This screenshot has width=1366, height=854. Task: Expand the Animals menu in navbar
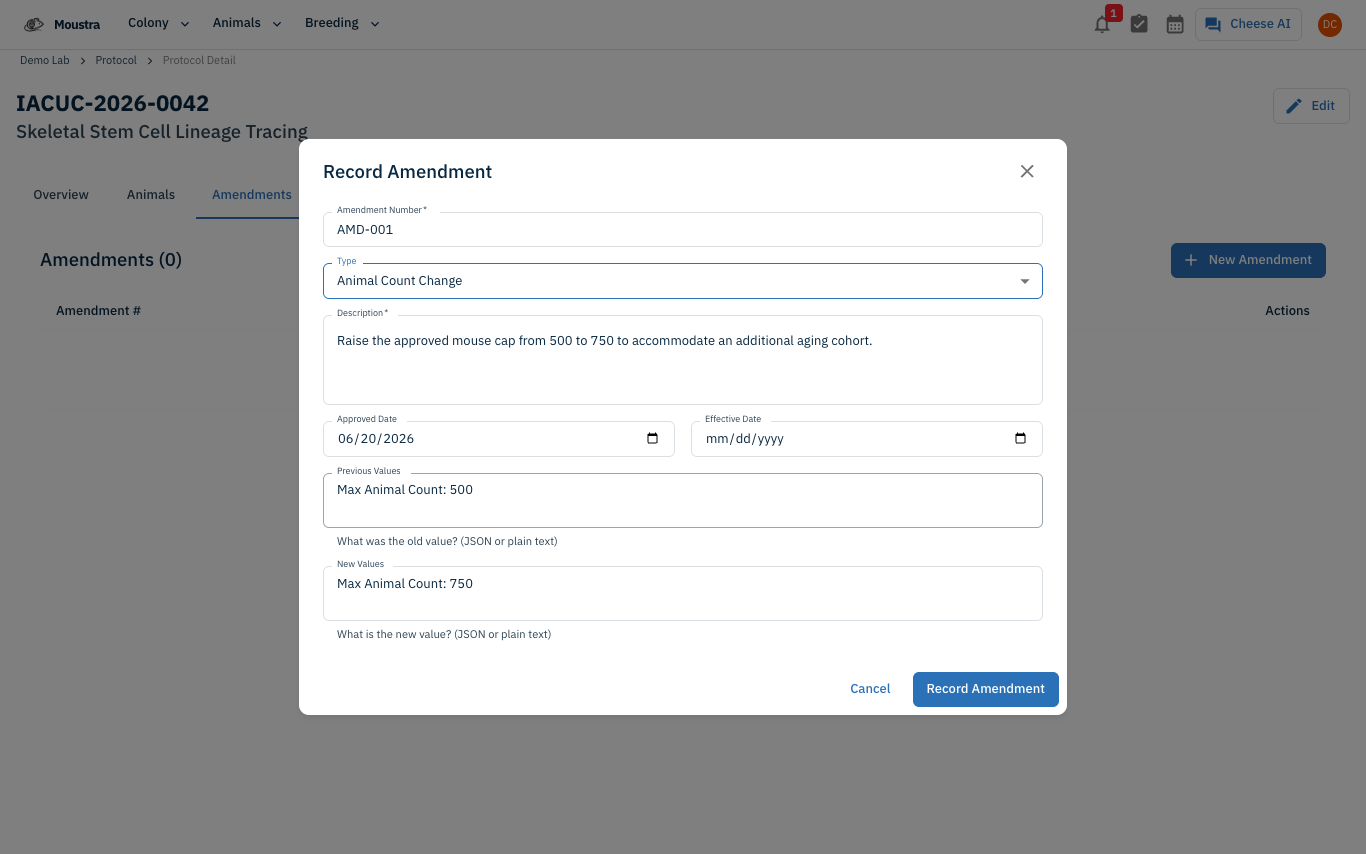click(x=247, y=24)
